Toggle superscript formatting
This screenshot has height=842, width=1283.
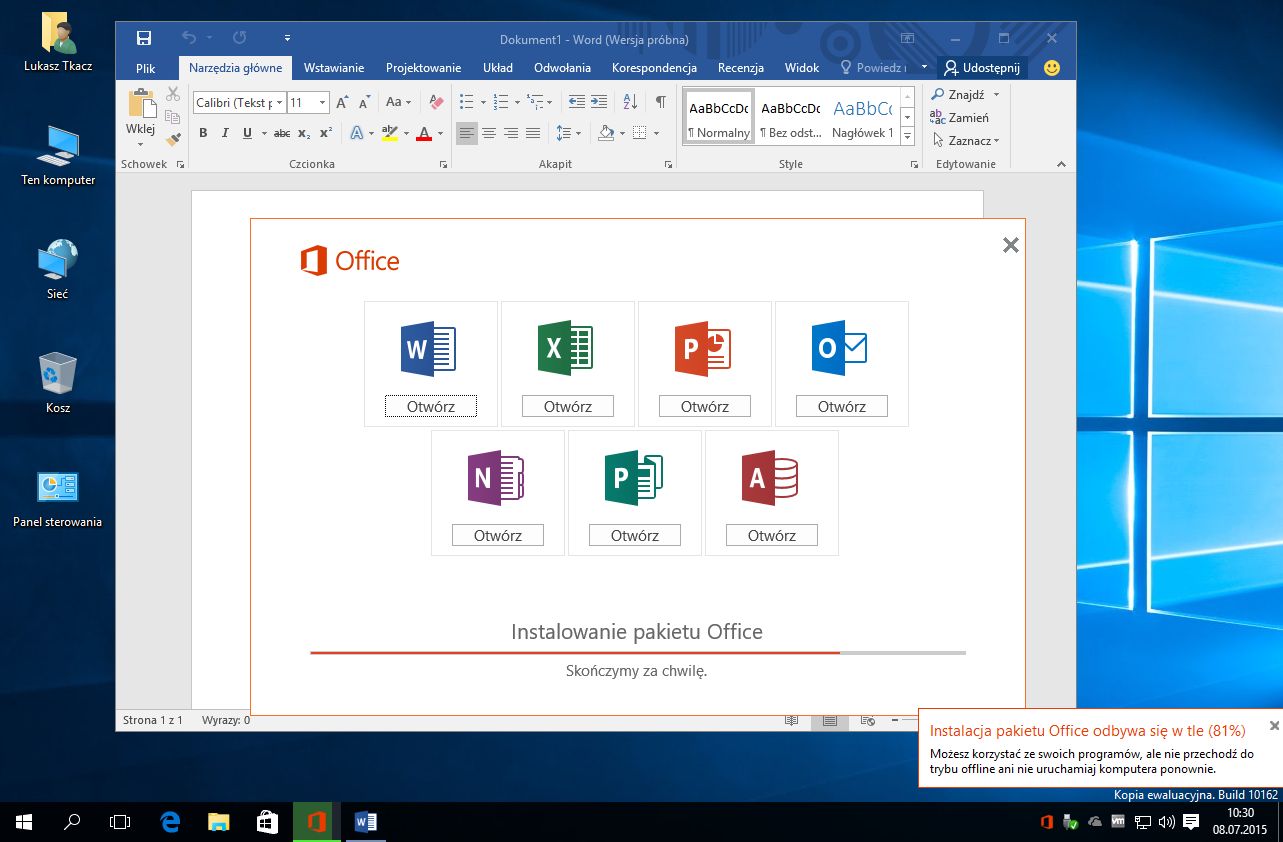tap(326, 133)
